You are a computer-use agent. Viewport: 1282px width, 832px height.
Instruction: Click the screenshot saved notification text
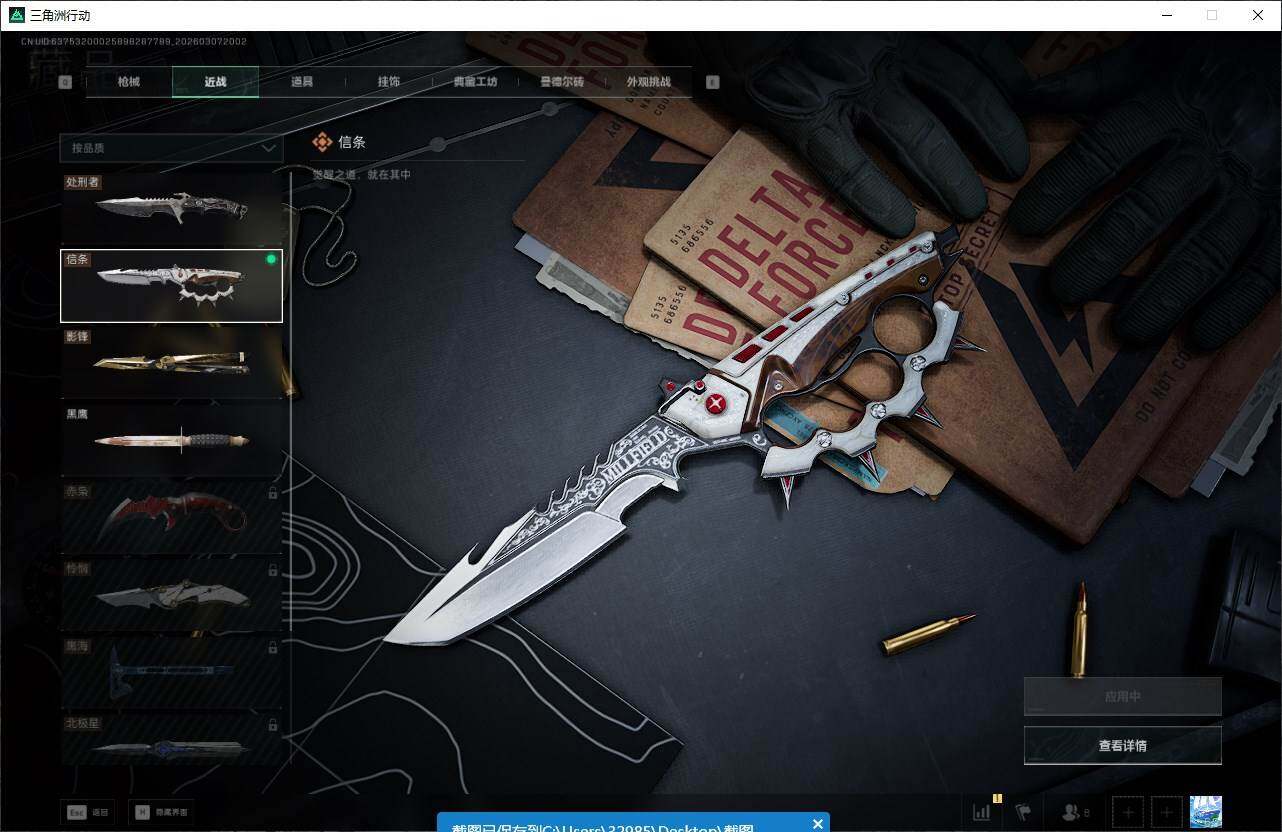[x=602, y=828]
